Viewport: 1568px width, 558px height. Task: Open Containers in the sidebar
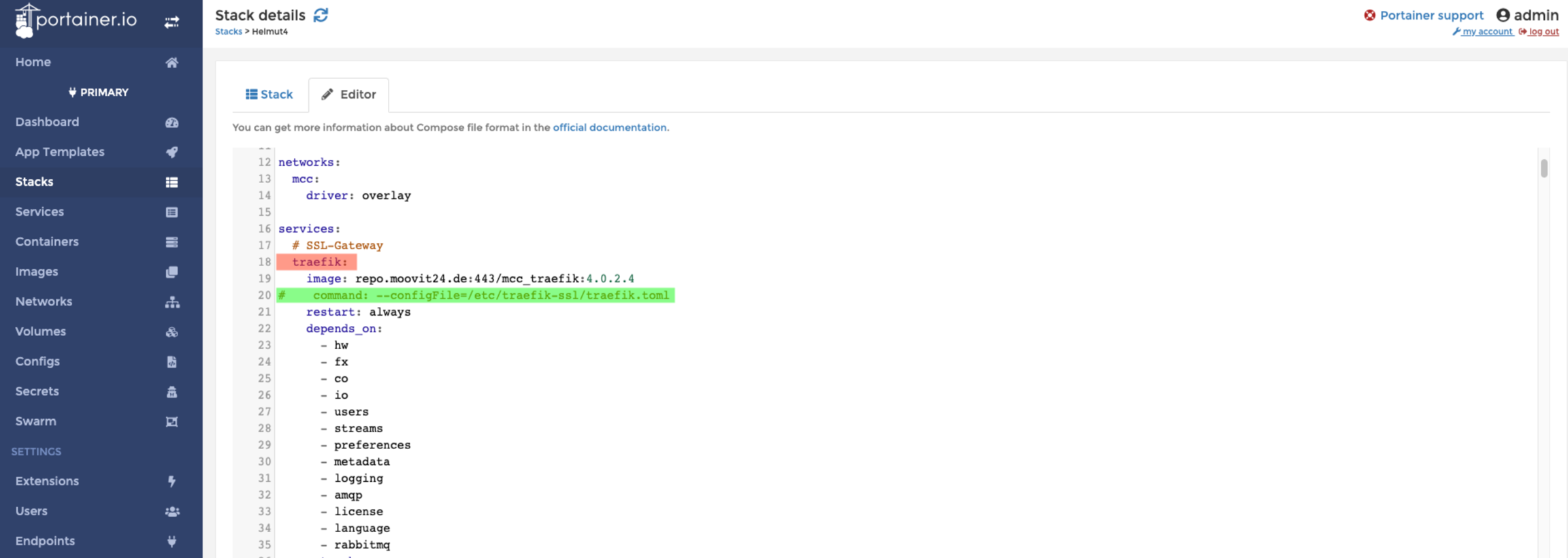pyautogui.click(x=47, y=242)
